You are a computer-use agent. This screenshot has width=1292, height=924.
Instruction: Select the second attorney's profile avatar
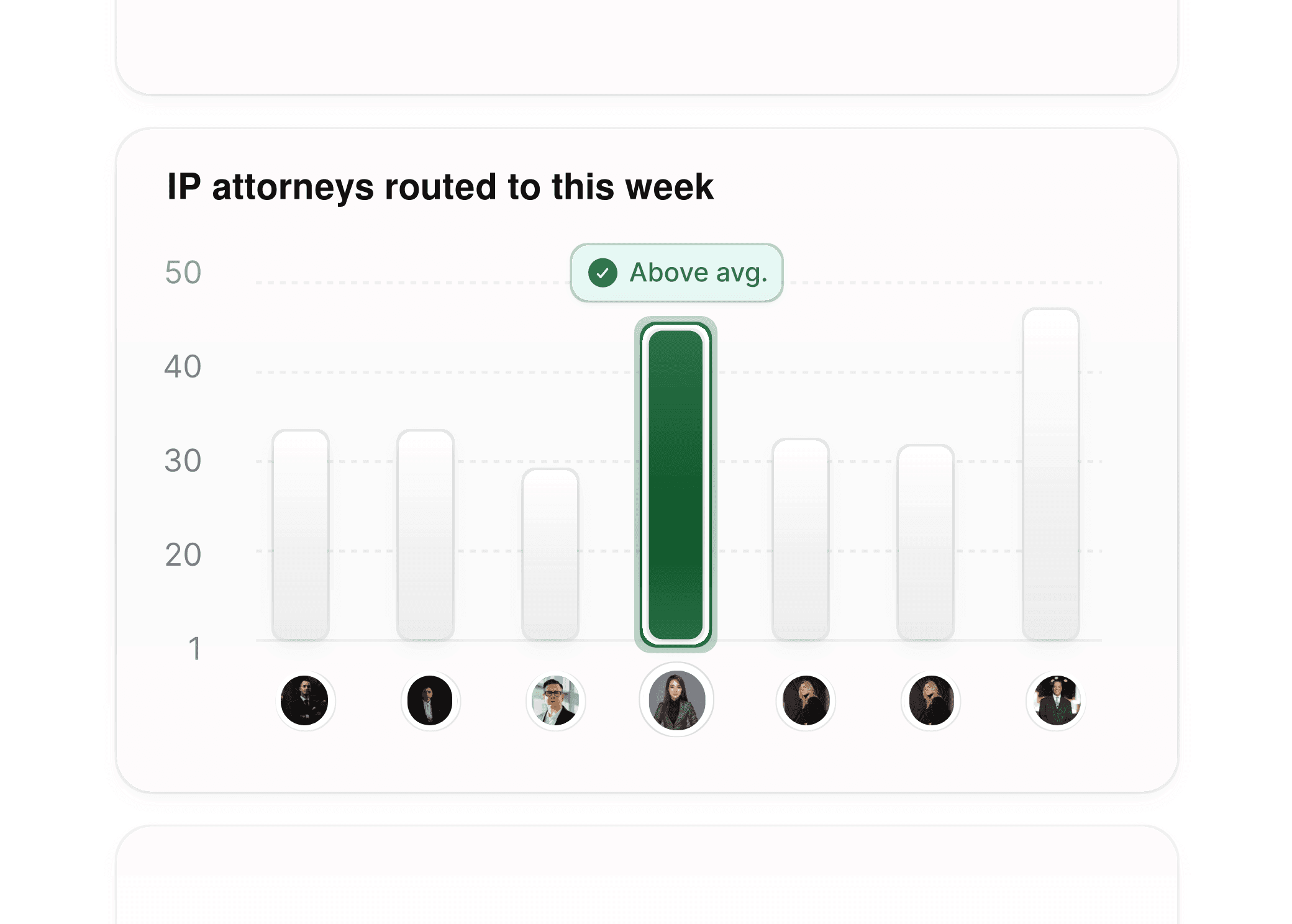click(x=431, y=700)
